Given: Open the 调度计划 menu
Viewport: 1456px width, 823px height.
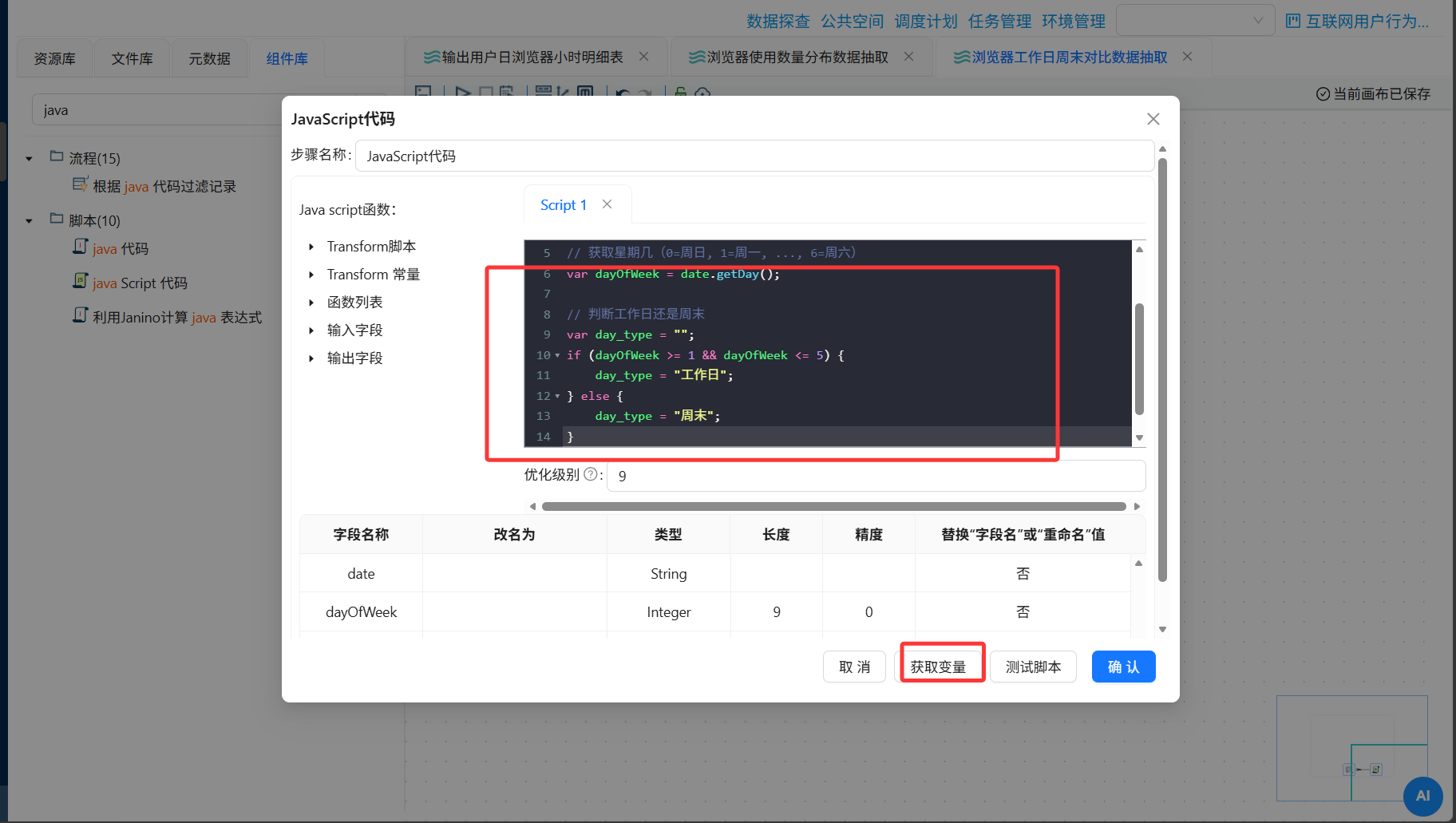Looking at the screenshot, I should pyautogui.click(x=926, y=21).
